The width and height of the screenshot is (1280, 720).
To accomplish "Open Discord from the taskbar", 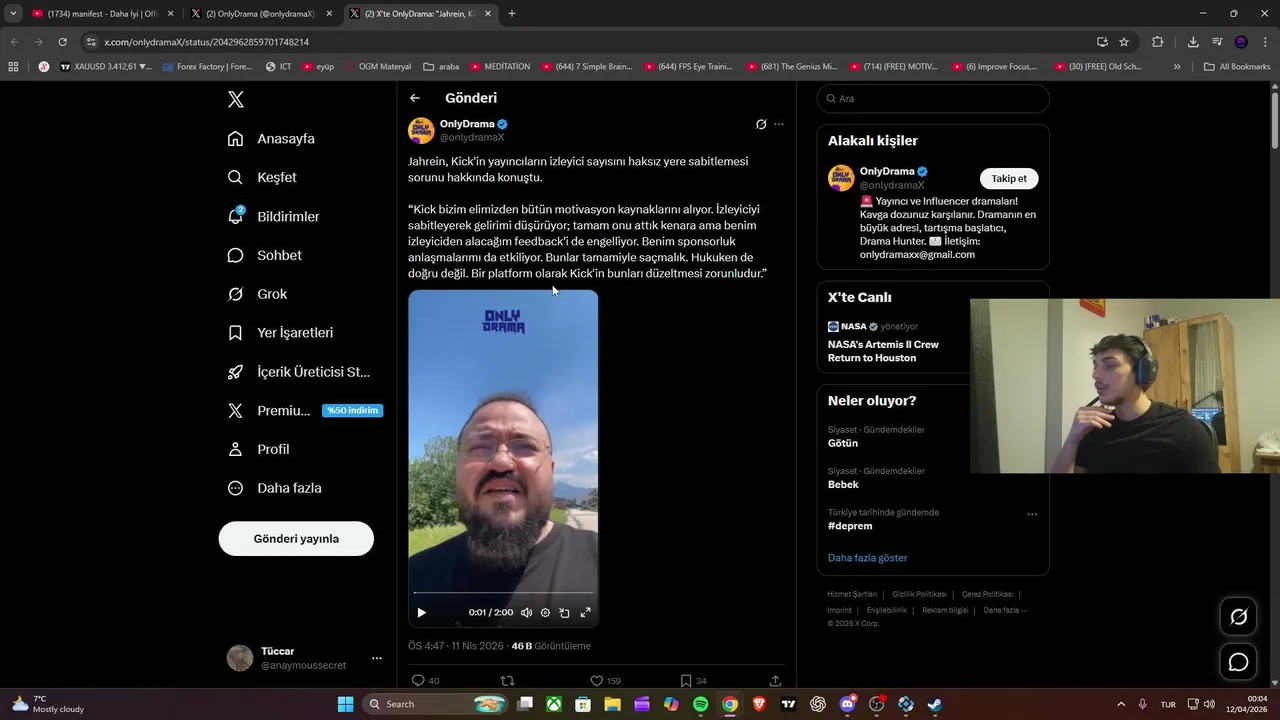I will point(847,704).
